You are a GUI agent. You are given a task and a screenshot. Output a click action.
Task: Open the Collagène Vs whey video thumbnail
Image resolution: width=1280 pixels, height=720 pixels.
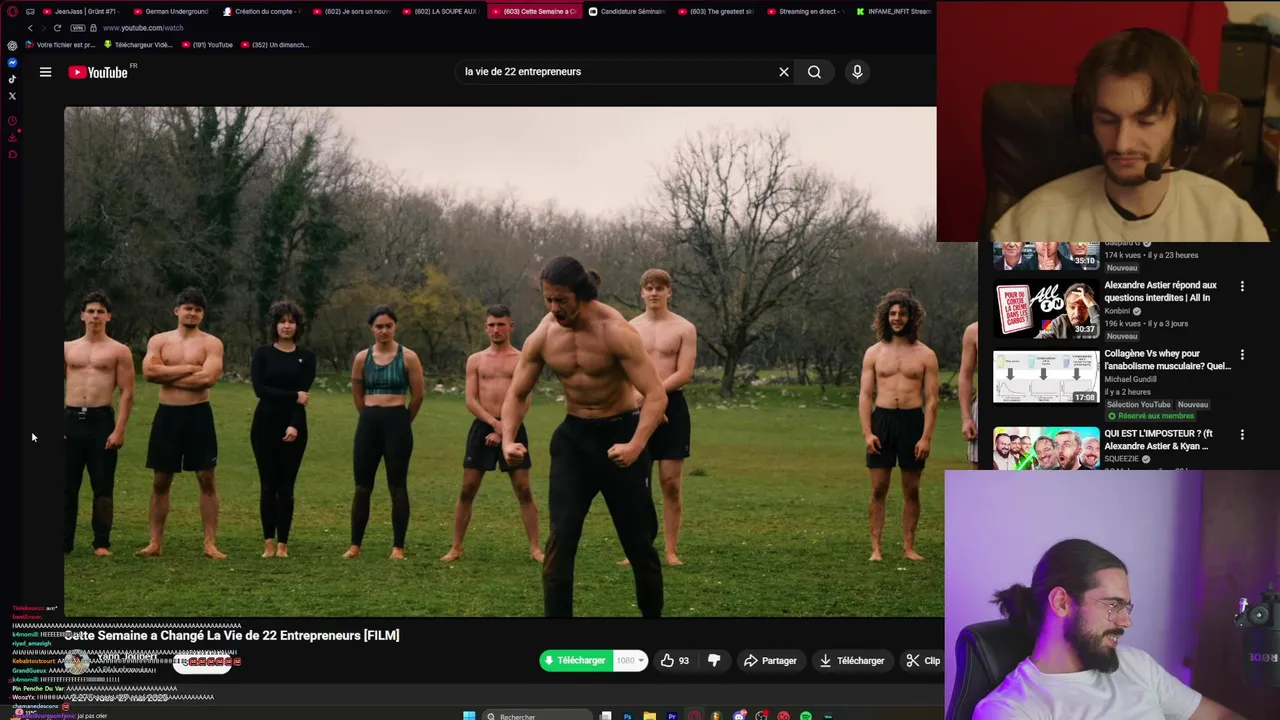(1046, 376)
